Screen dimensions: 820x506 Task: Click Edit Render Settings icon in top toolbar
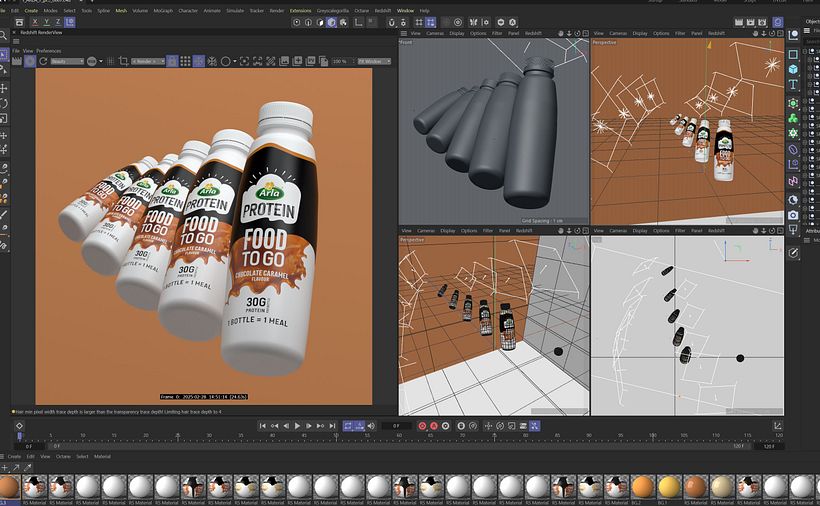click(x=762, y=22)
